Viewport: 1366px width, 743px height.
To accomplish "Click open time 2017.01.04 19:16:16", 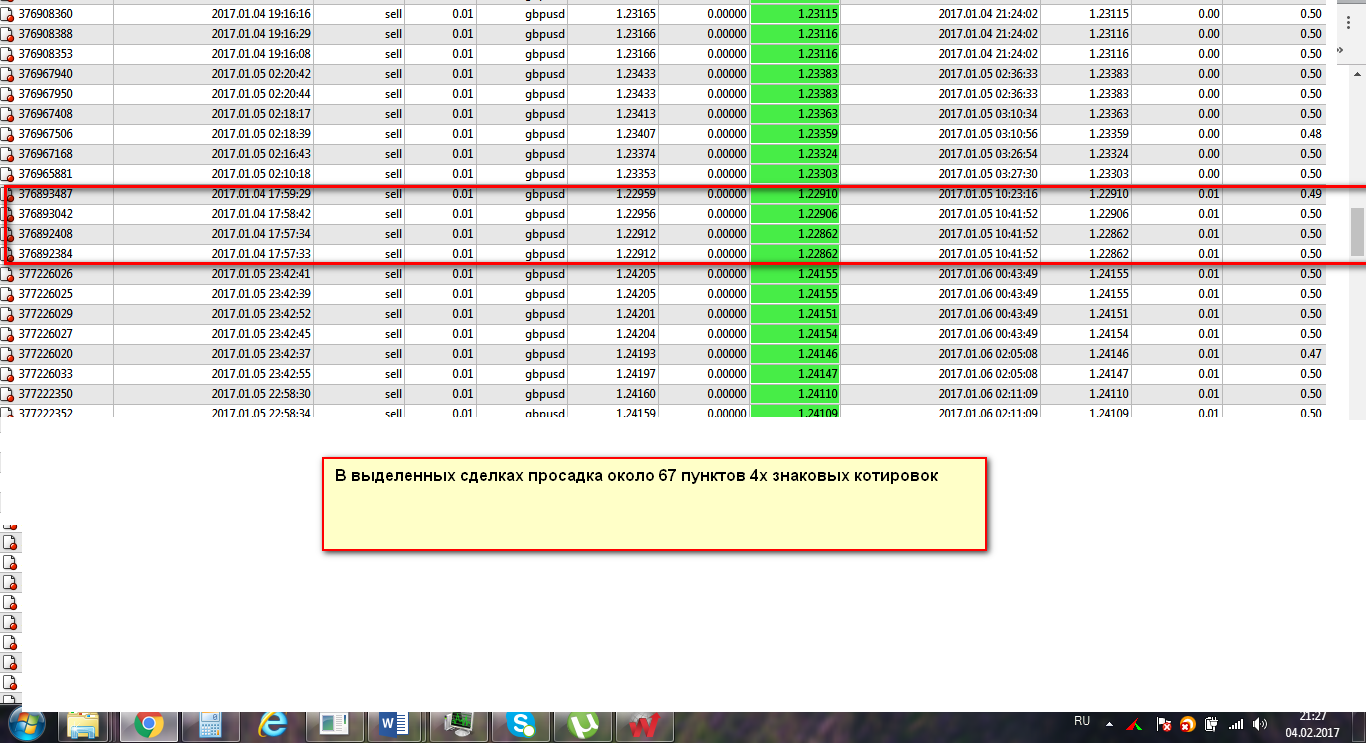I will [262, 14].
